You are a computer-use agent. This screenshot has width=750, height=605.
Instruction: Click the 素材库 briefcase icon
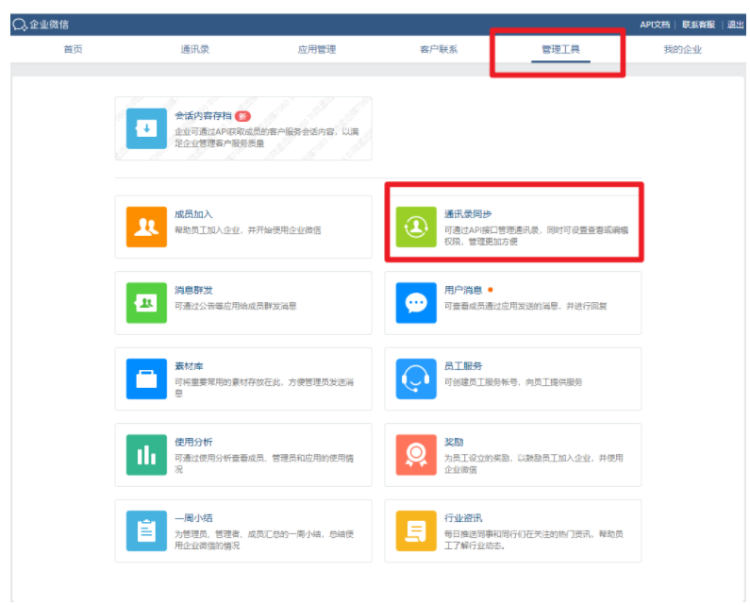(146, 378)
